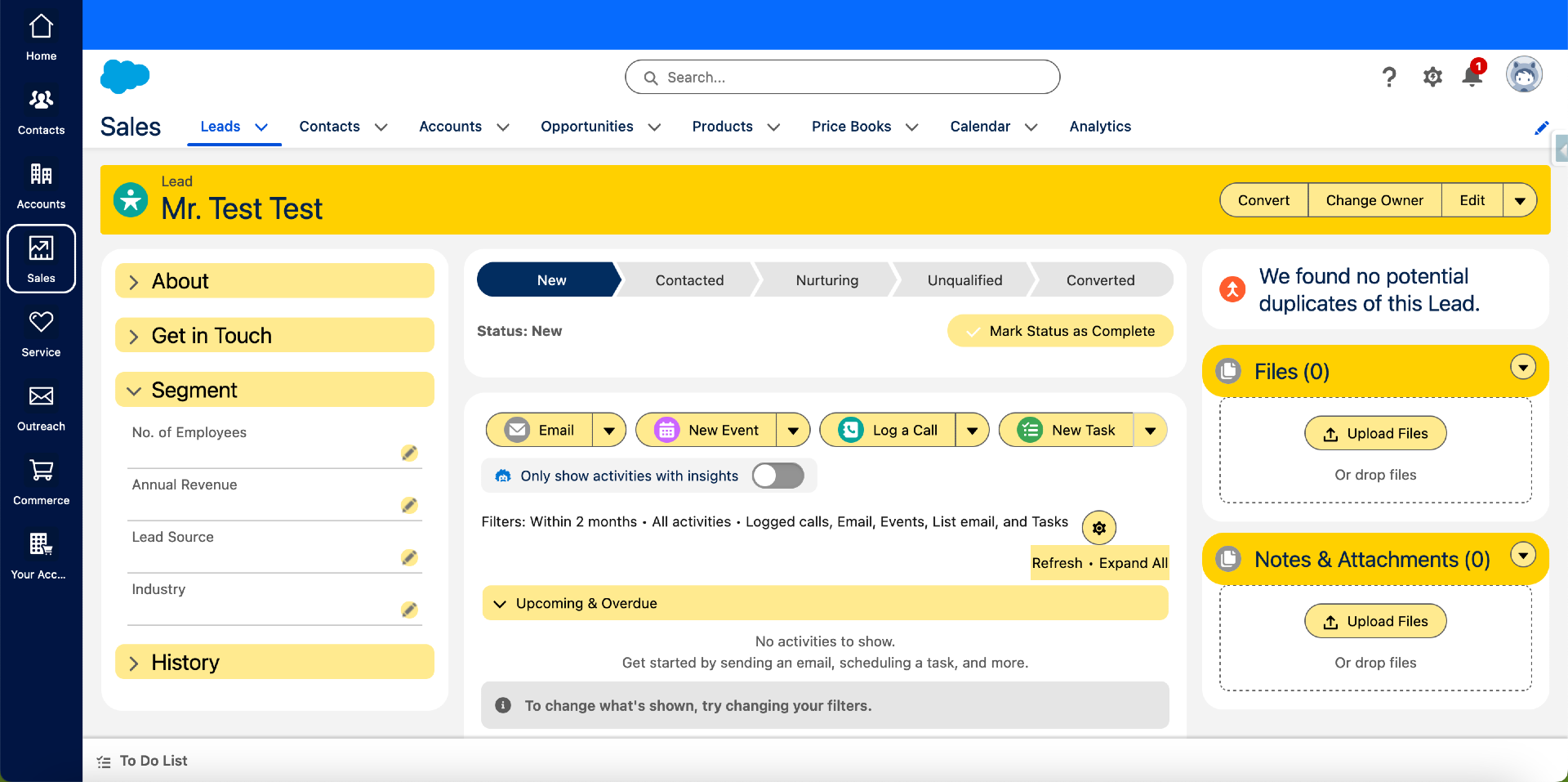This screenshot has height=782, width=1568.
Task: Open the To Do List utility
Action: [142, 761]
